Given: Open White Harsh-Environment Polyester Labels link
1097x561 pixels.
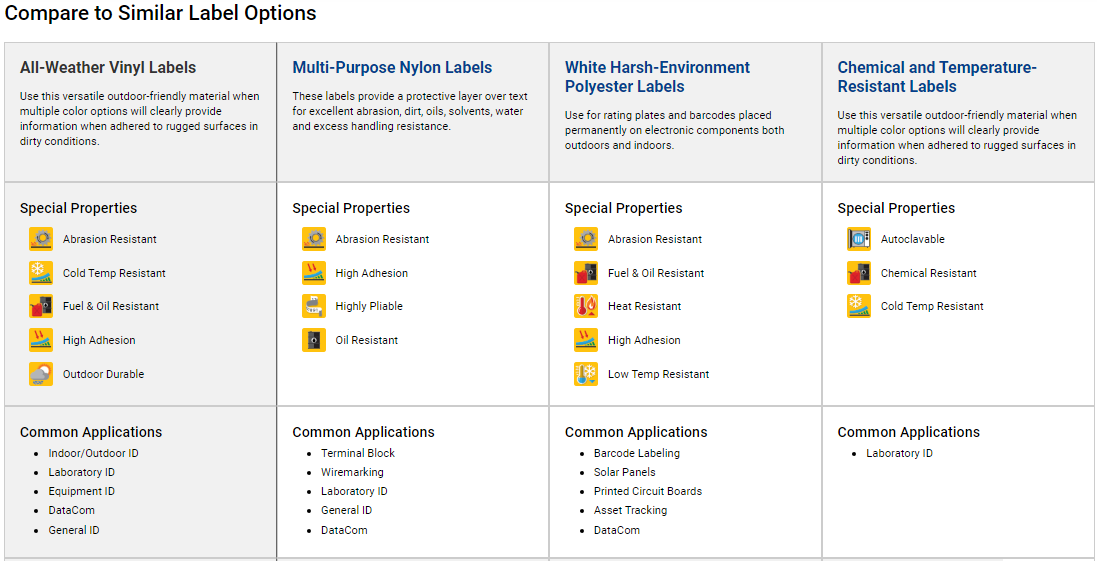Looking at the screenshot, I should pyautogui.click(x=657, y=77).
